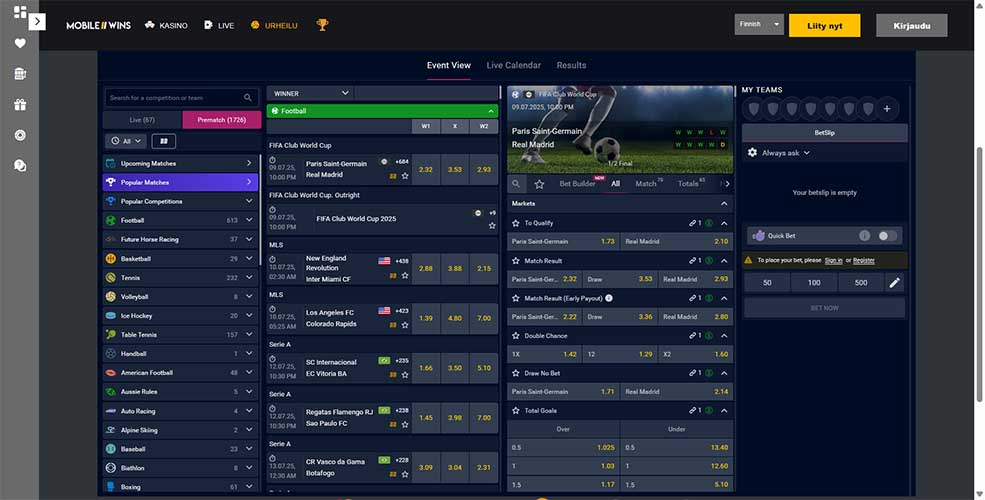
Task: Select the 50 quick stake button
Action: (x=767, y=283)
